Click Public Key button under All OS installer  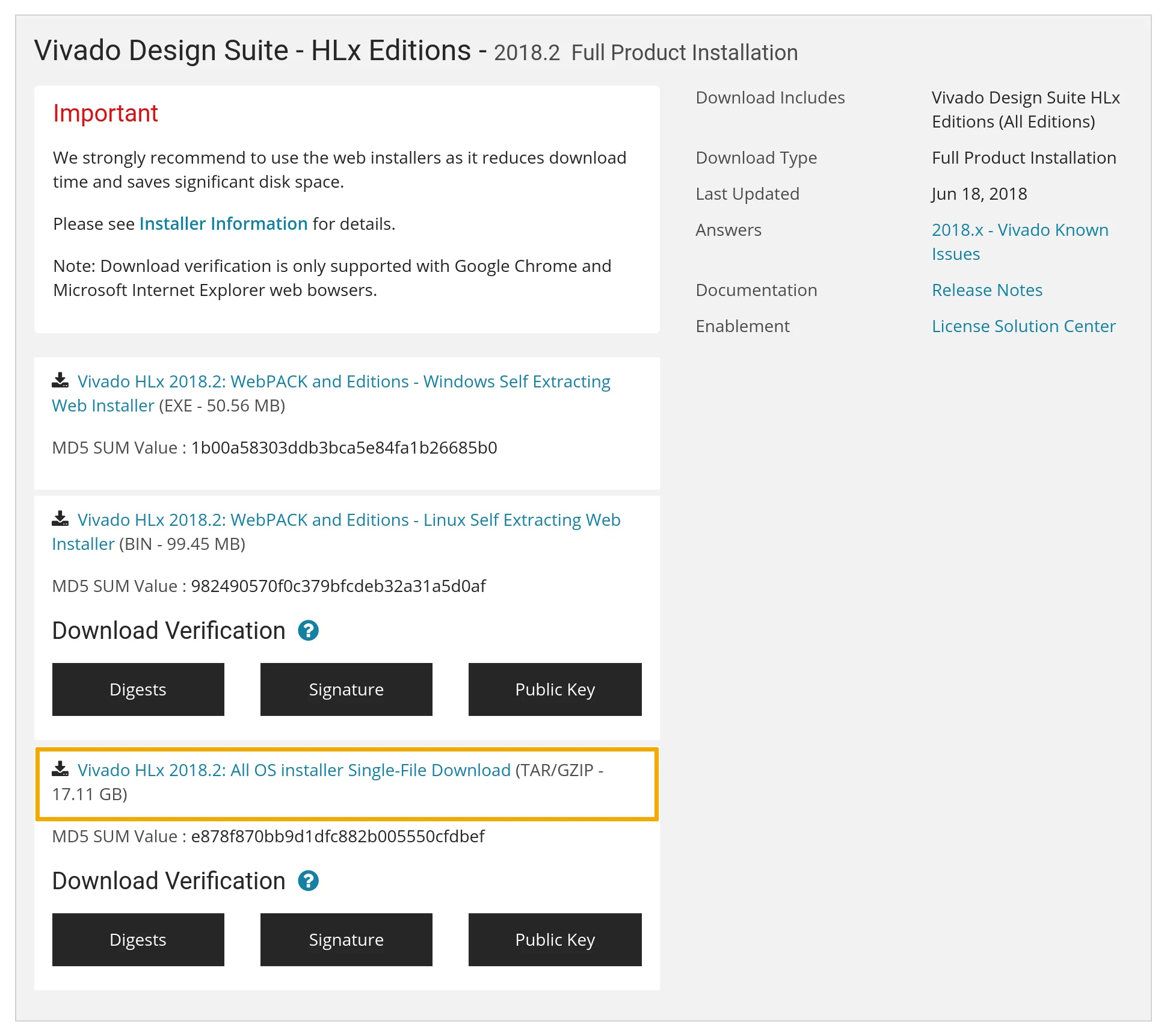(x=555, y=940)
